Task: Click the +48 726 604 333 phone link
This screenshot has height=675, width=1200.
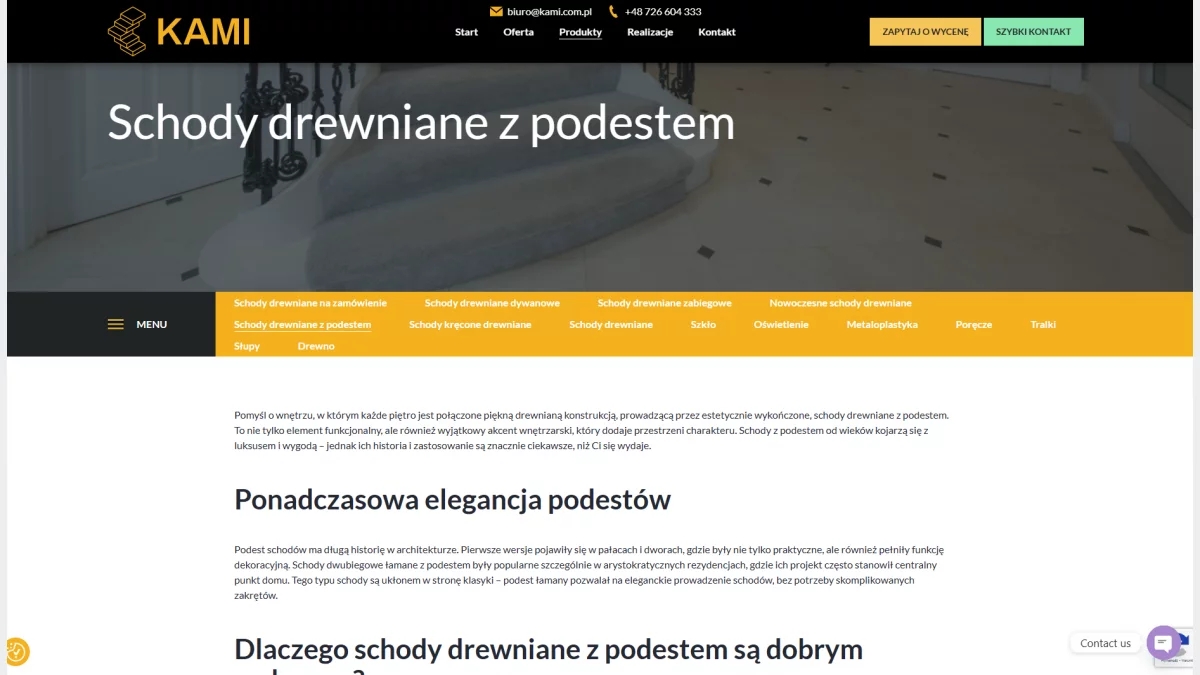Action: [x=663, y=12]
